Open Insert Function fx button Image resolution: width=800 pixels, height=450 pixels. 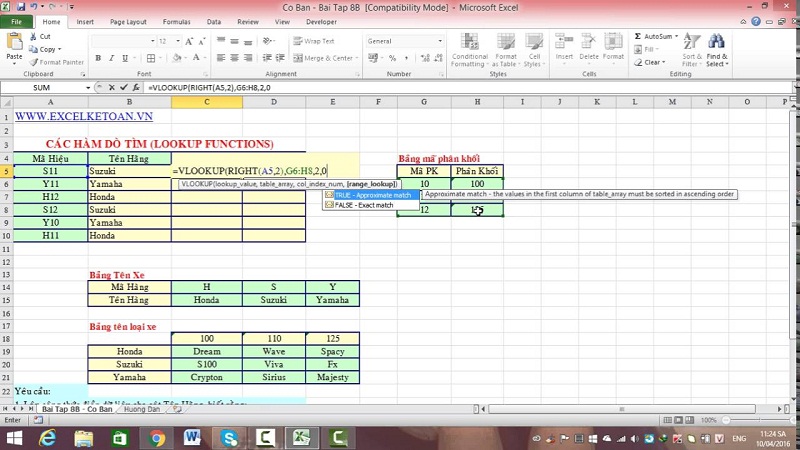click(137, 88)
